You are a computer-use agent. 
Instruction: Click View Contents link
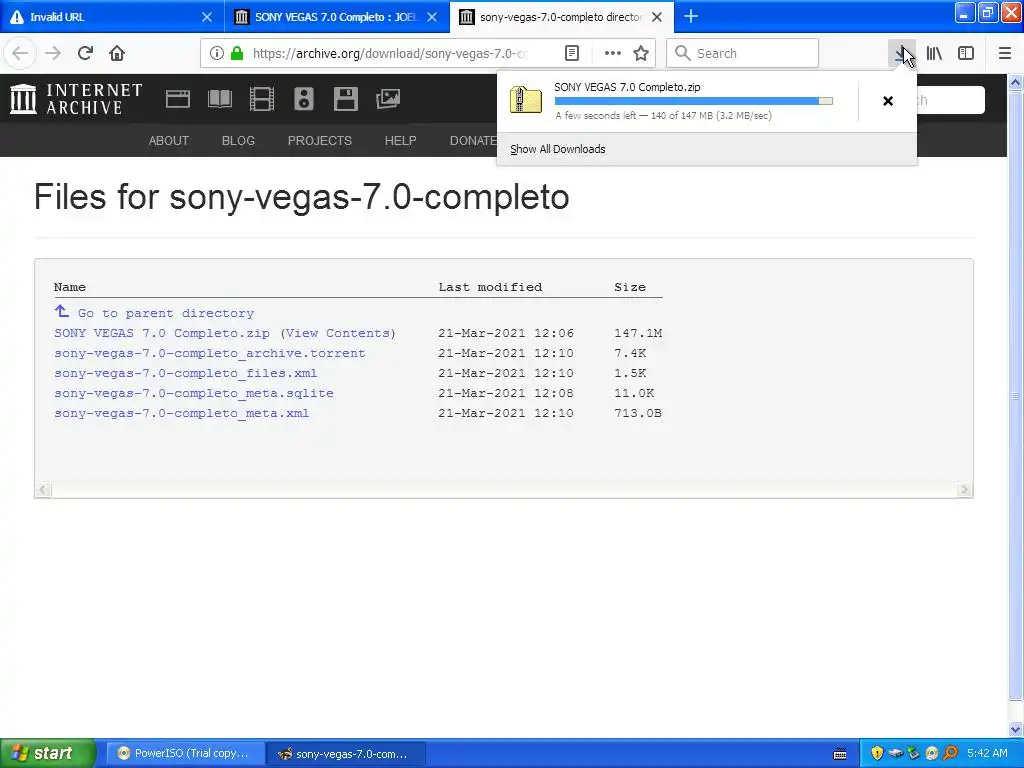coord(338,333)
